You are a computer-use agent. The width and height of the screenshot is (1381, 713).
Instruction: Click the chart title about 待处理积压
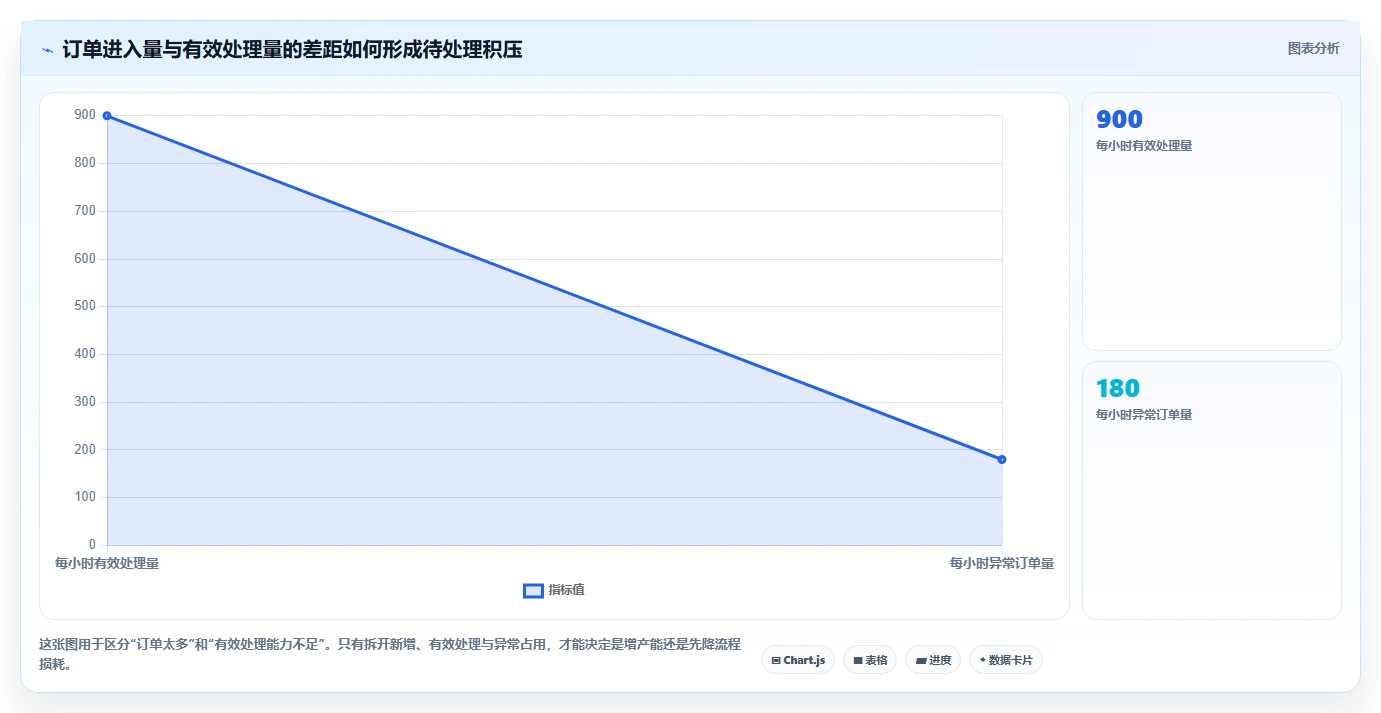click(x=292, y=49)
